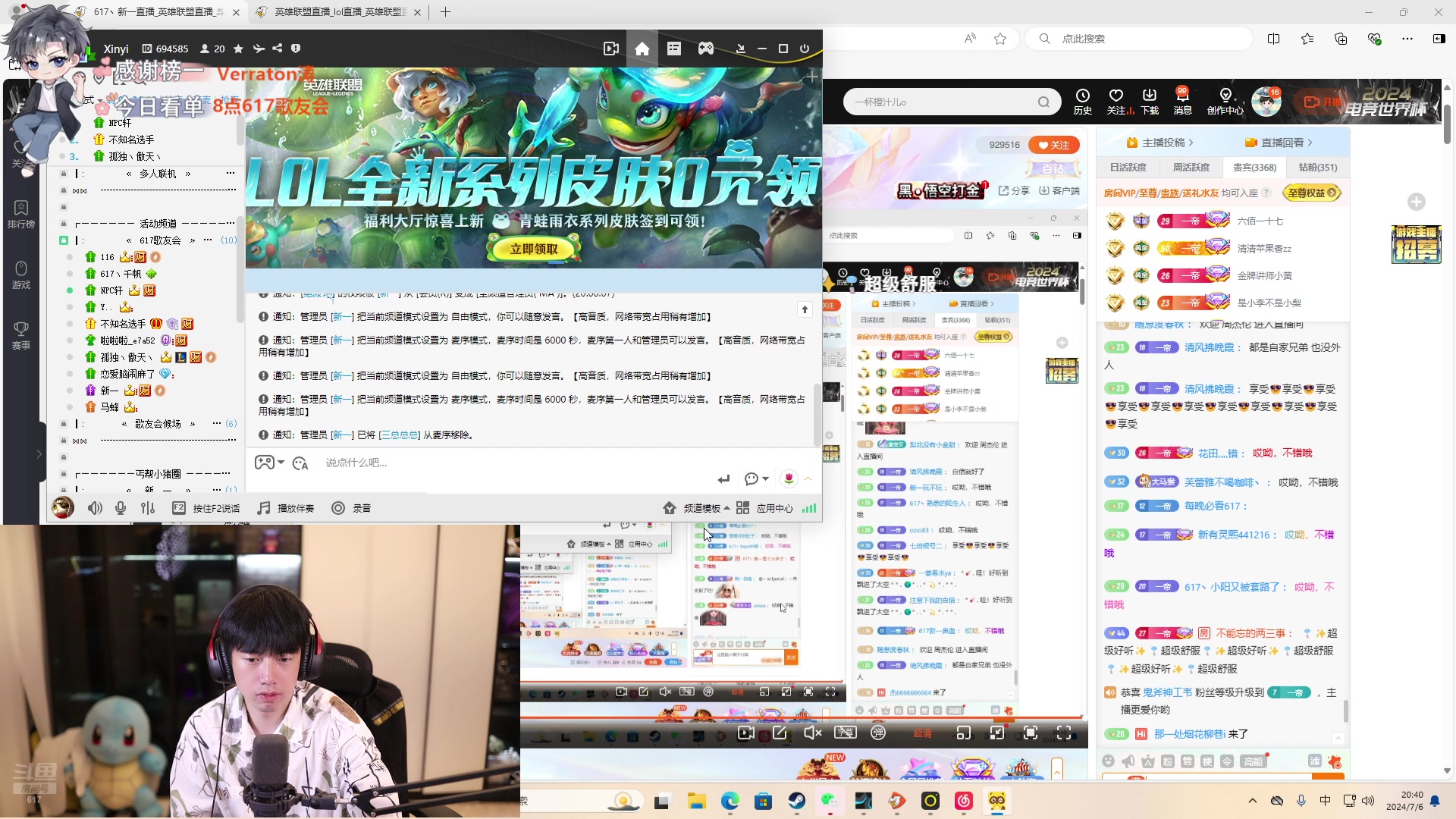Open the audio mixer settings icon
The width and height of the screenshot is (1456, 819).
click(148, 508)
